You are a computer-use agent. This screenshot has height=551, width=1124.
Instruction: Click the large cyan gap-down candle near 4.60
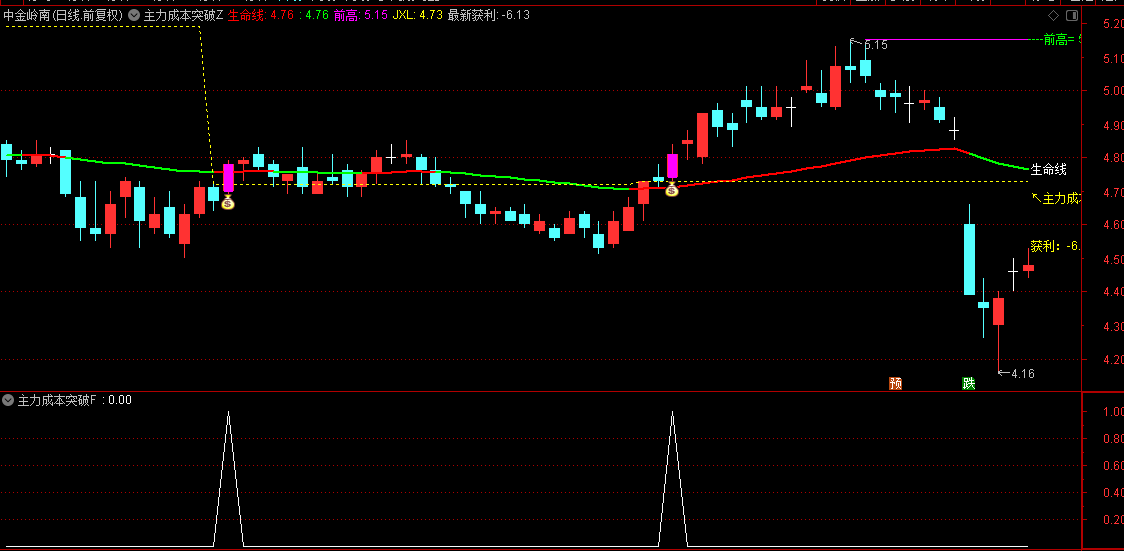click(x=969, y=259)
